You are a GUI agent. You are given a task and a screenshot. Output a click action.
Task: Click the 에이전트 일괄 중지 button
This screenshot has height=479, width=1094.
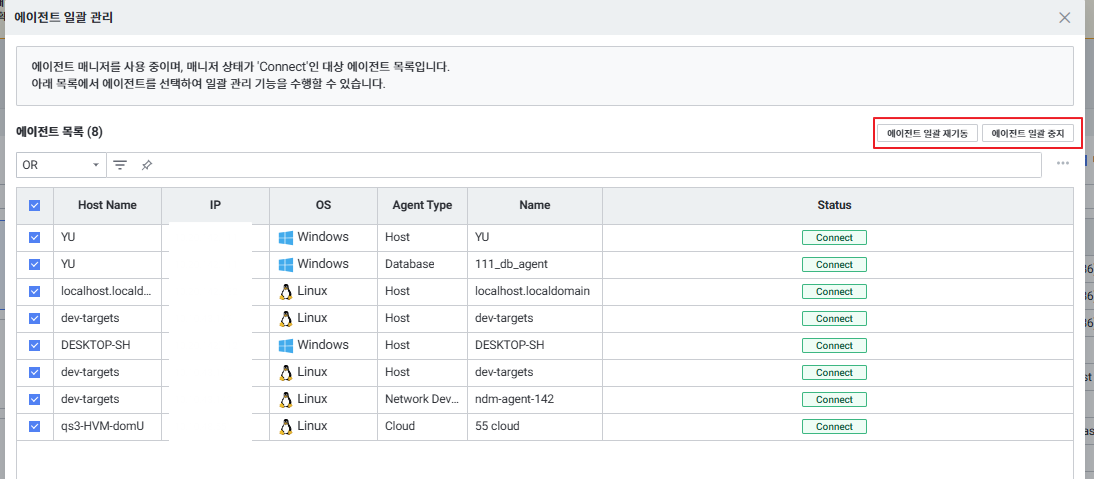pos(1027,133)
